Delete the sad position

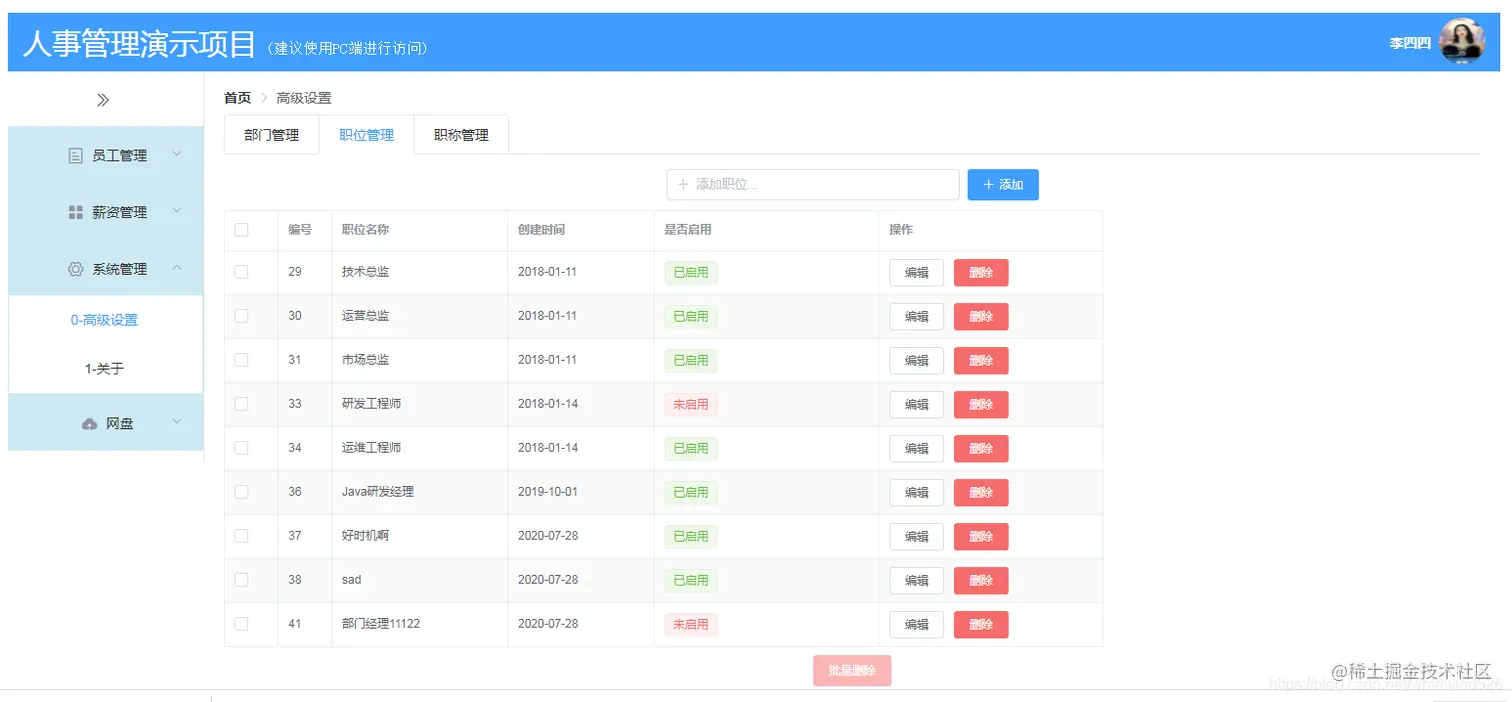point(981,581)
